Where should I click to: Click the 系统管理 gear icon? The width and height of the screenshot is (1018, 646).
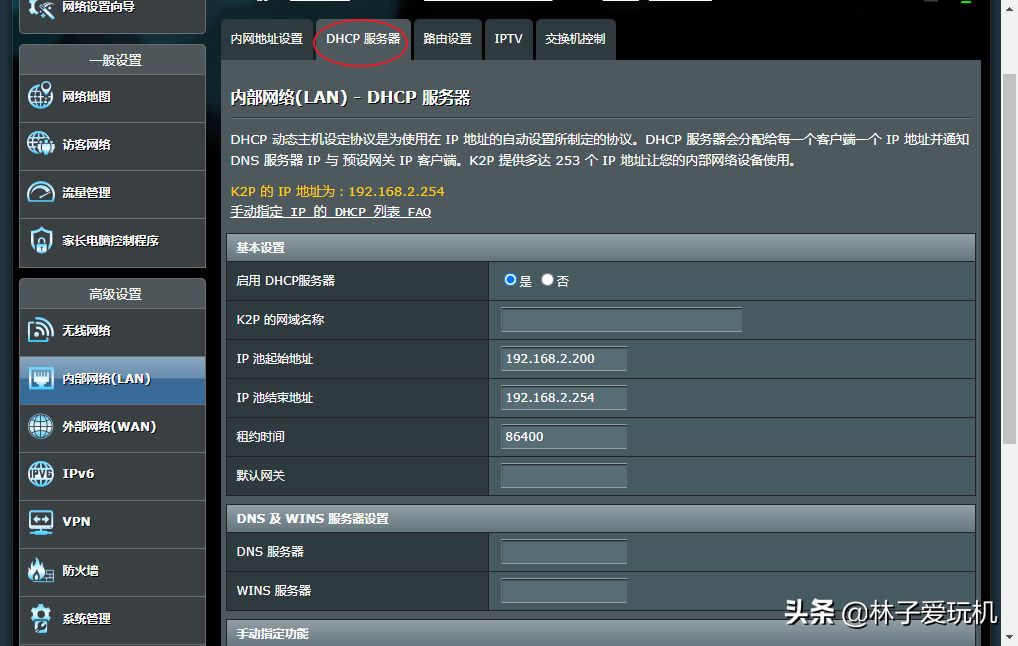click(41, 618)
